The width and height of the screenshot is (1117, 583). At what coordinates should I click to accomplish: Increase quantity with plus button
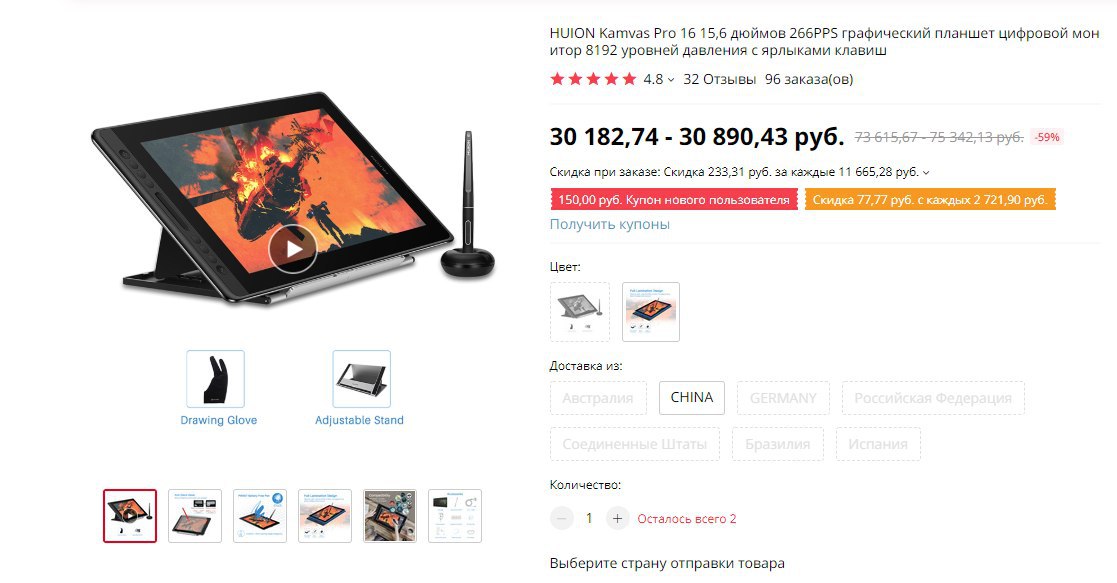(617, 518)
